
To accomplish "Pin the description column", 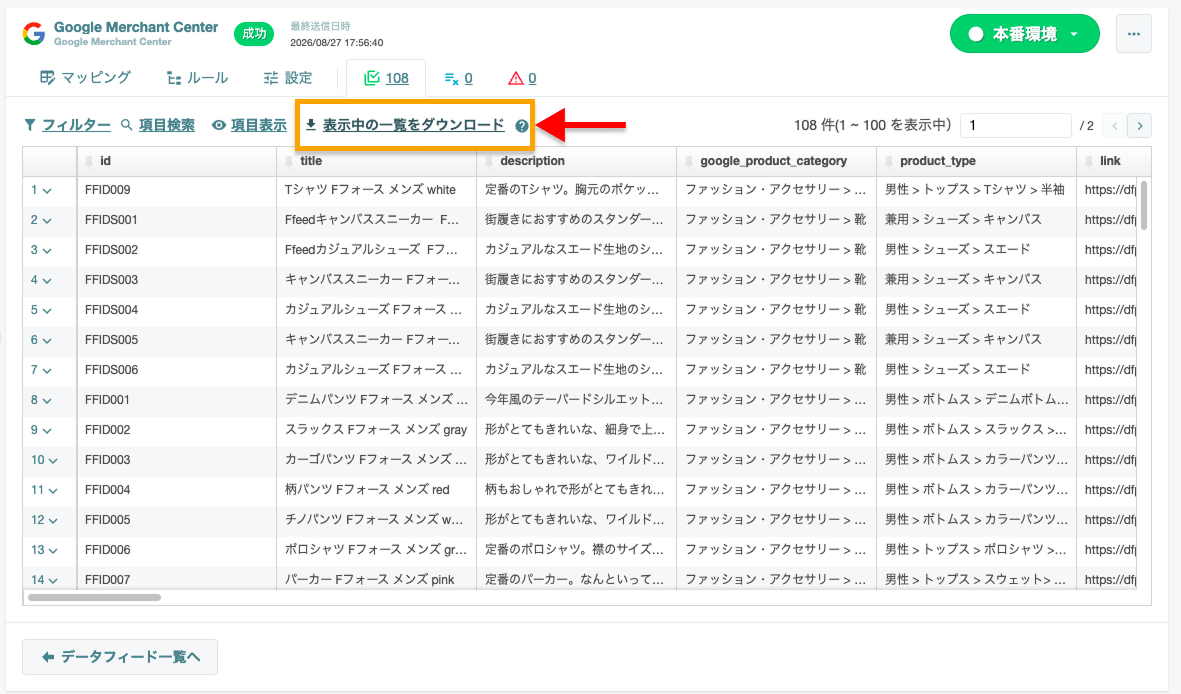I will (489, 161).
